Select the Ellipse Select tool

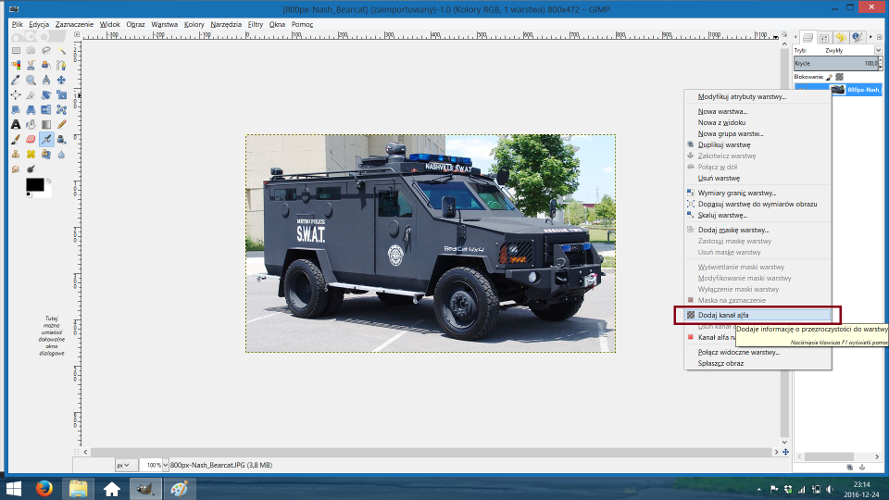pos(31,50)
